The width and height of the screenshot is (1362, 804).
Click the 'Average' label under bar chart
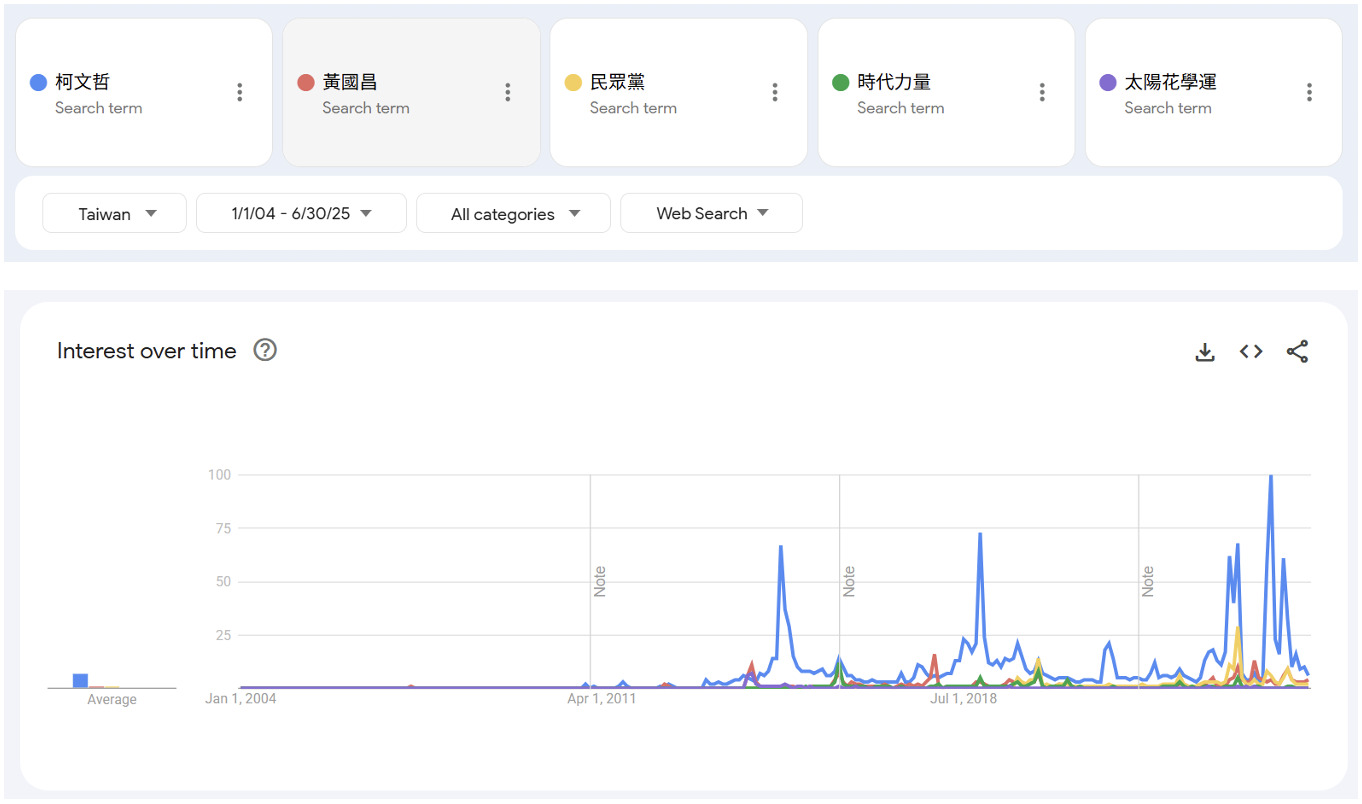click(112, 699)
